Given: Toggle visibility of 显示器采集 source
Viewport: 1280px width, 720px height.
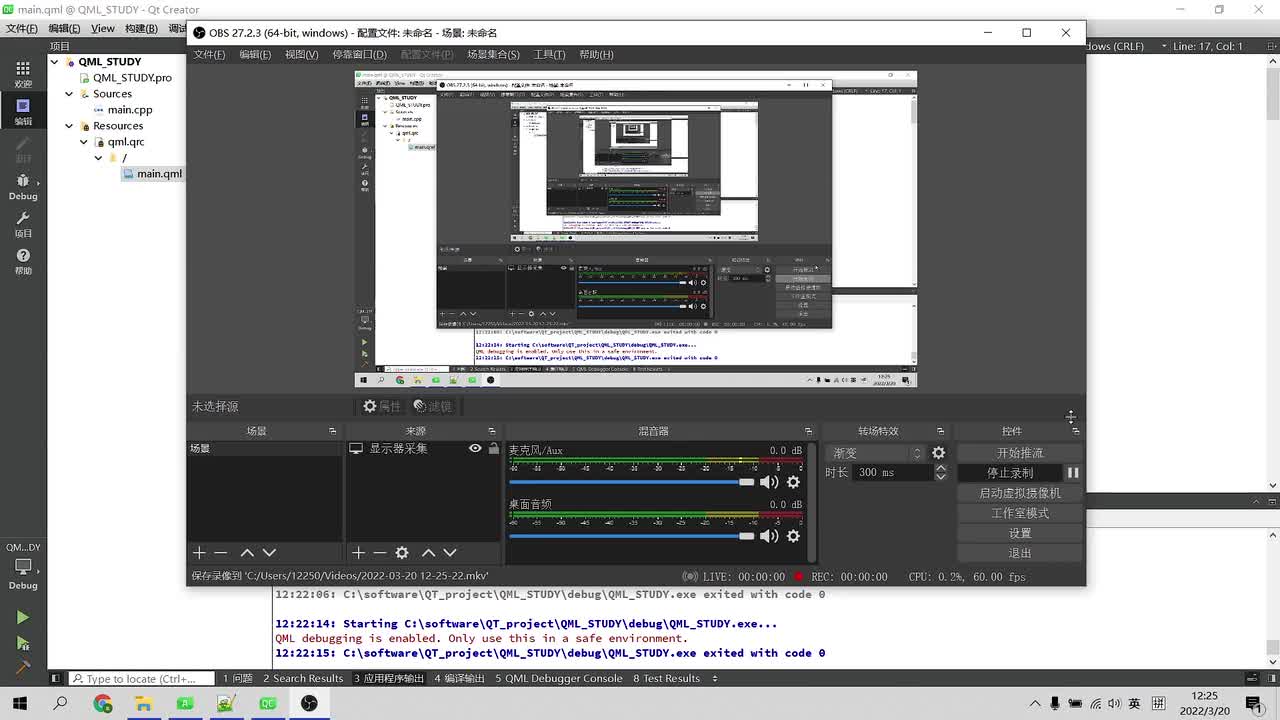Looking at the screenshot, I should (475, 449).
